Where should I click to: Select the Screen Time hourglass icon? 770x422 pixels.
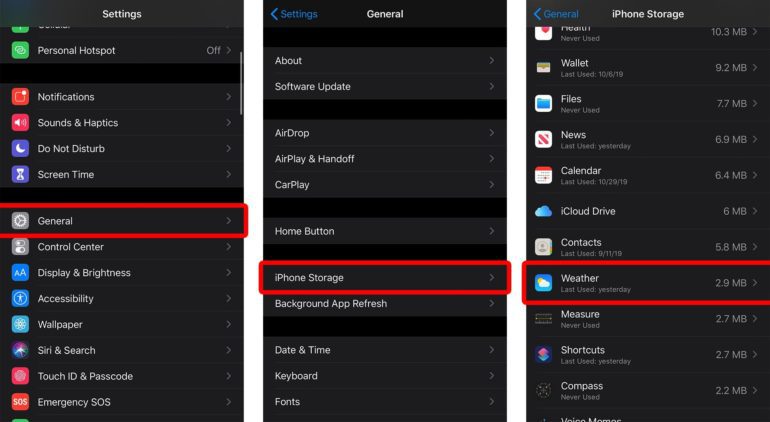point(20,175)
